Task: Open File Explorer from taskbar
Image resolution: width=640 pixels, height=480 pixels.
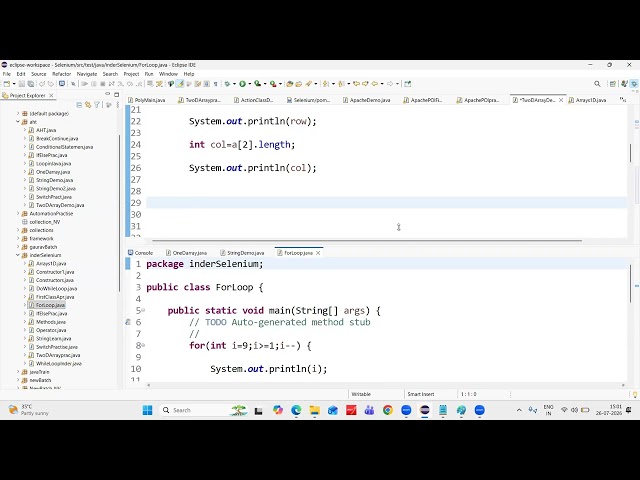Action: 315,410
